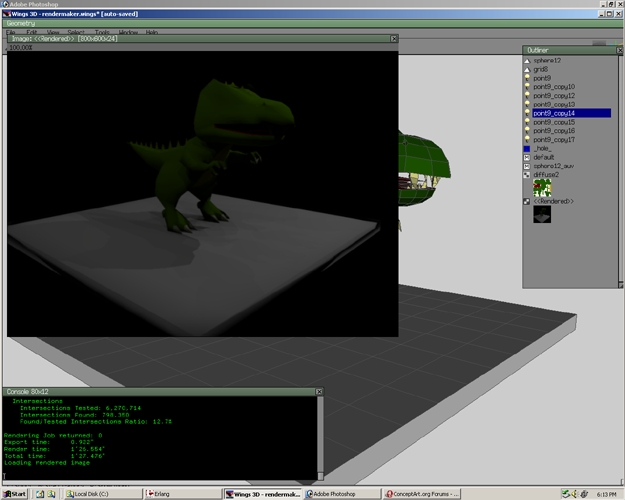Select point9_copy15 in the Outliner
This screenshot has width=625, height=500.
pyautogui.click(x=554, y=122)
